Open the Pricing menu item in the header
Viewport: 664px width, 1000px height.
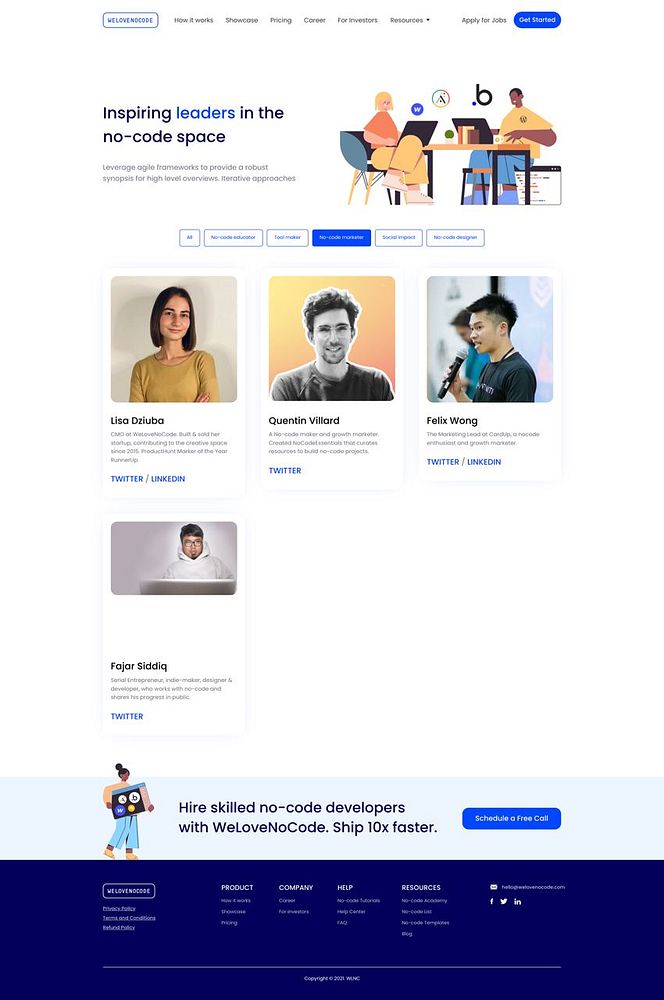click(x=281, y=20)
